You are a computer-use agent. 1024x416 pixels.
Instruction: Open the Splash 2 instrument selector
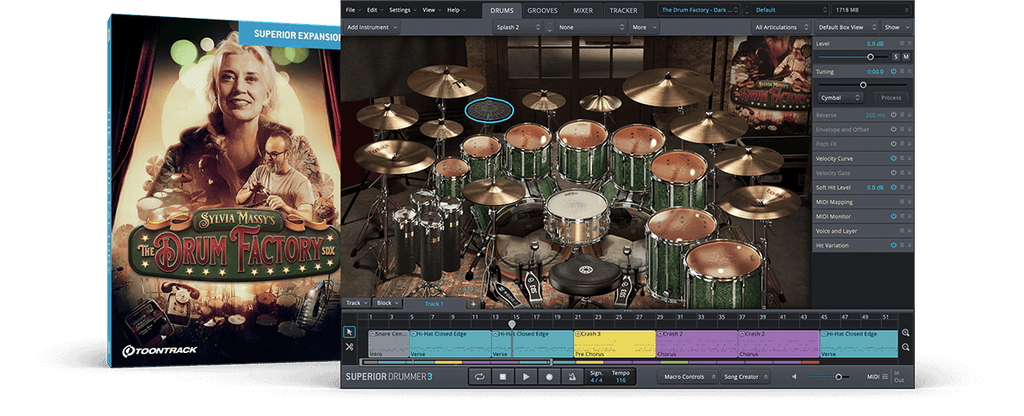(519, 27)
